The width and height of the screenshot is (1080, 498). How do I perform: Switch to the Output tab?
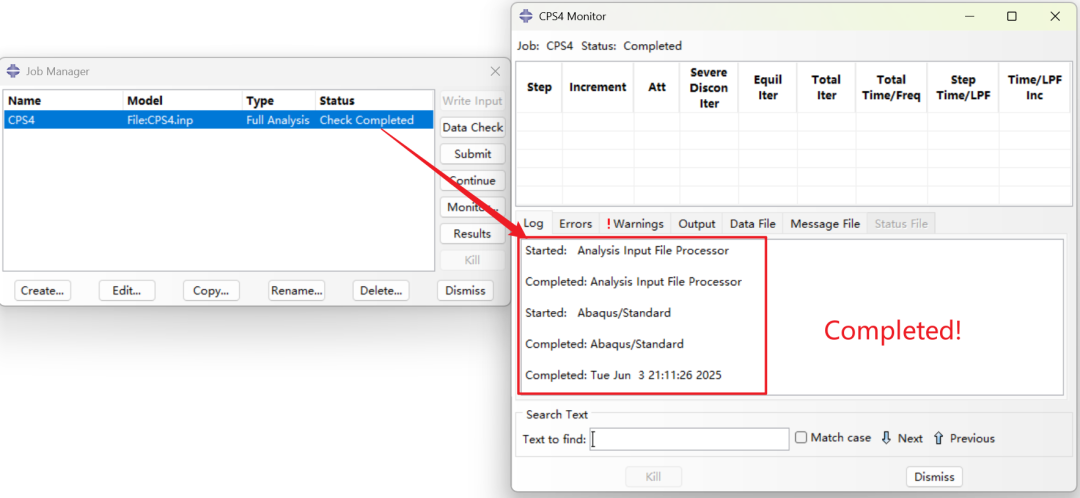pos(696,224)
